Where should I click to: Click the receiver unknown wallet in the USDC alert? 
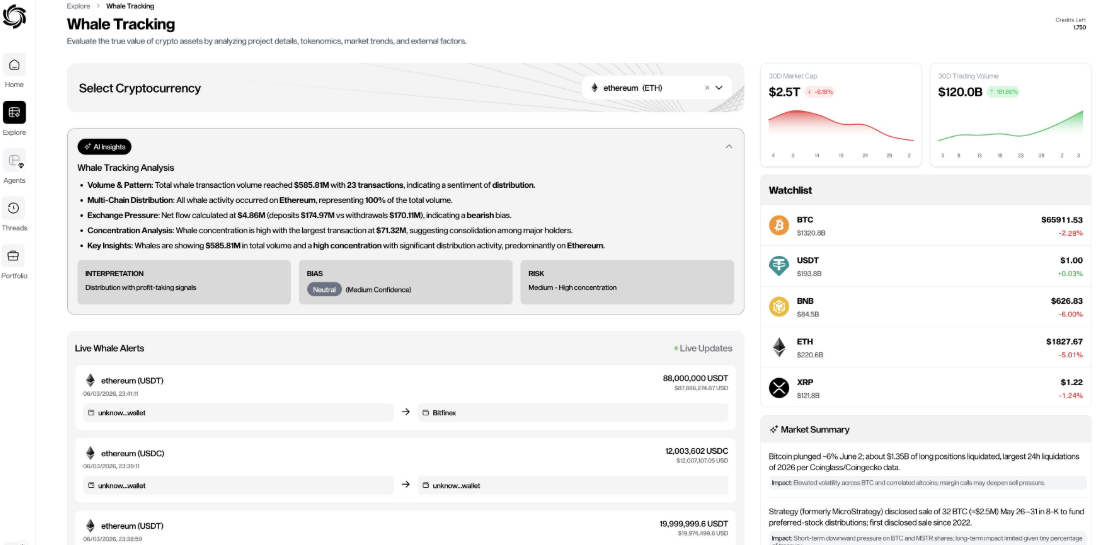tap(572, 485)
